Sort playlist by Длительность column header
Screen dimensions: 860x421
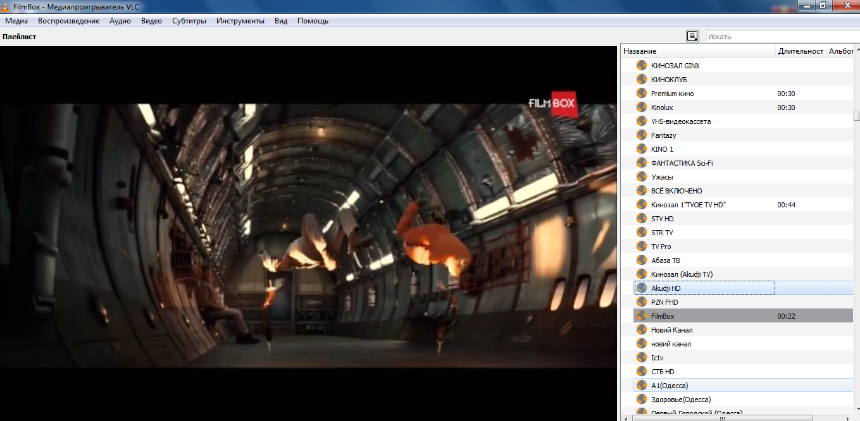click(x=801, y=51)
